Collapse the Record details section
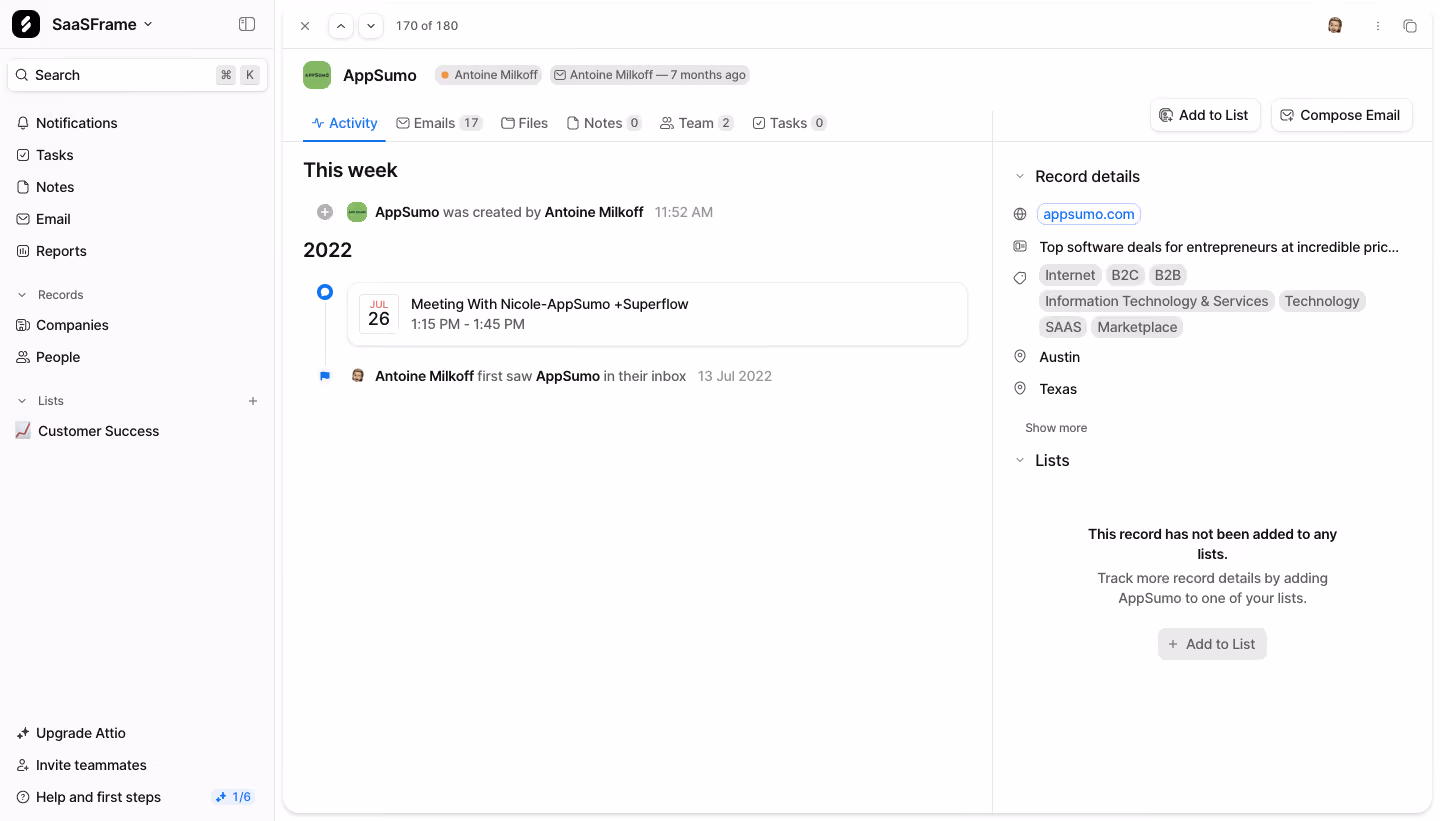 (1020, 176)
